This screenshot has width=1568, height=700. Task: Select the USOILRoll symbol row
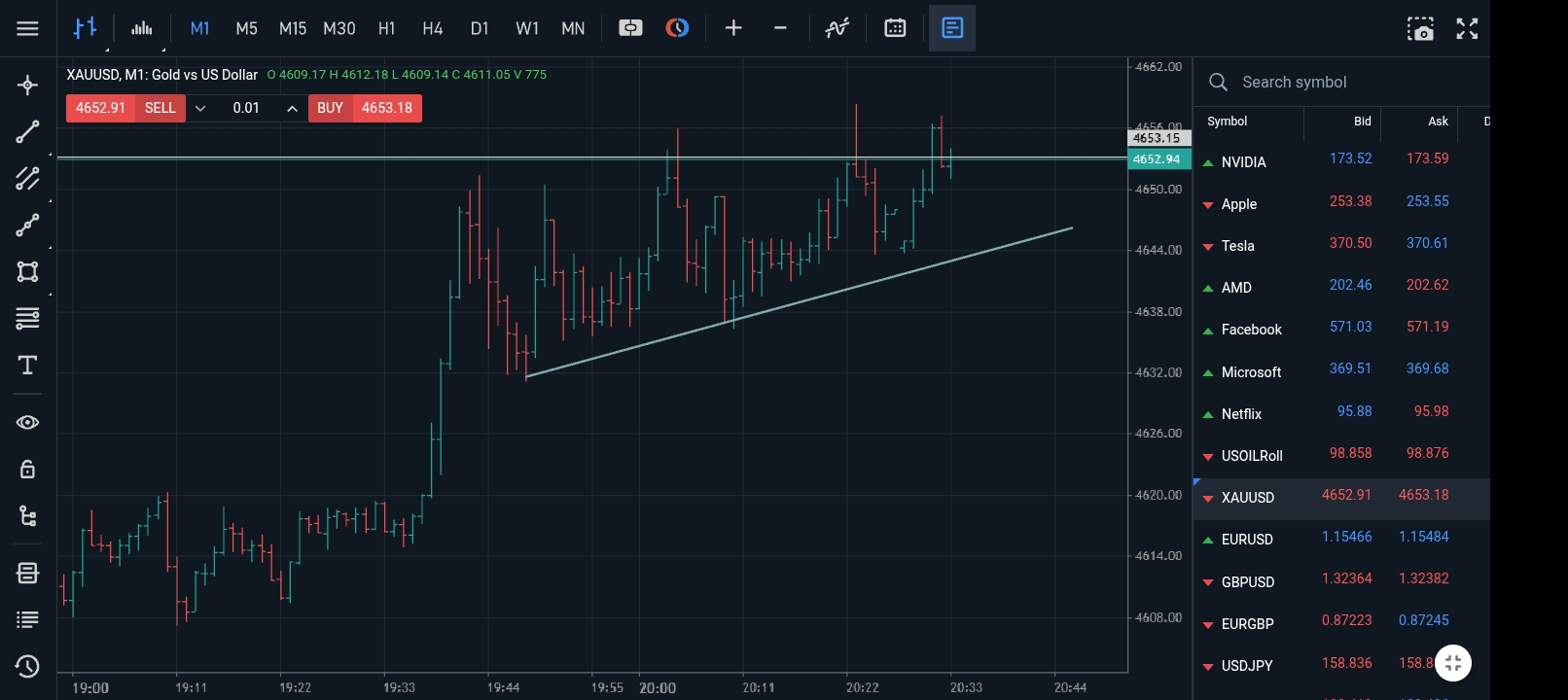pos(1341,455)
